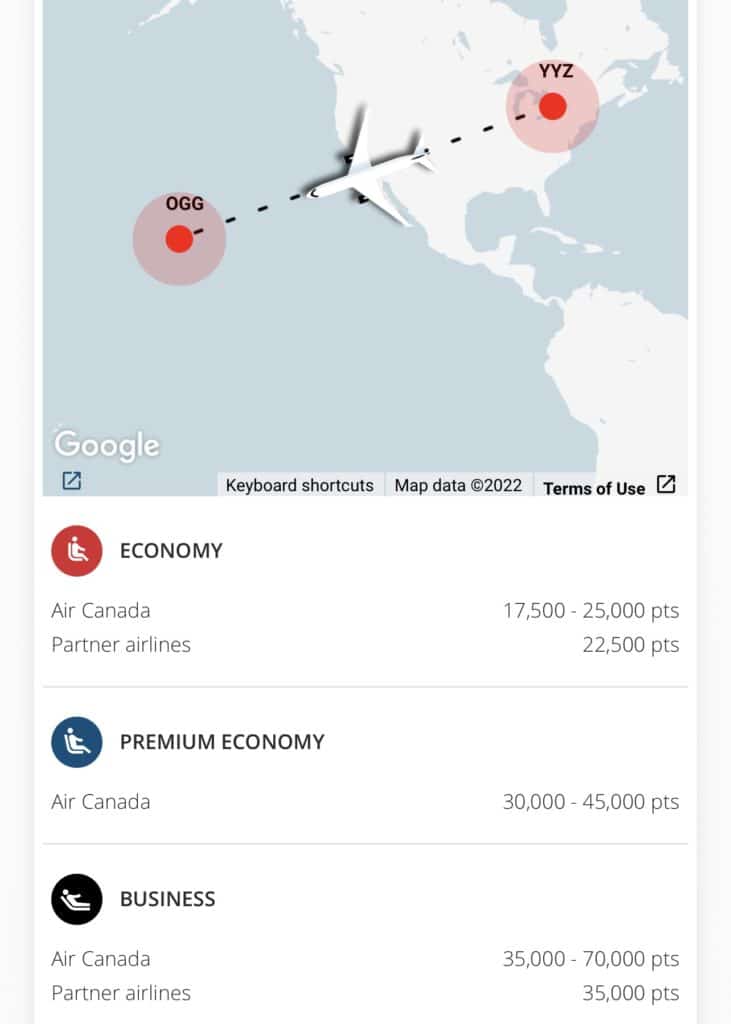This screenshot has height=1024, width=731.
Task: Click the external icon beside Terms of Use
Action: point(666,485)
